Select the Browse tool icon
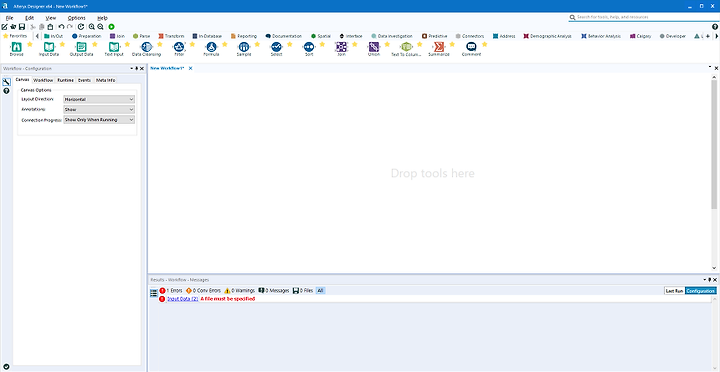This screenshot has width=720, height=372. [x=16, y=46]
